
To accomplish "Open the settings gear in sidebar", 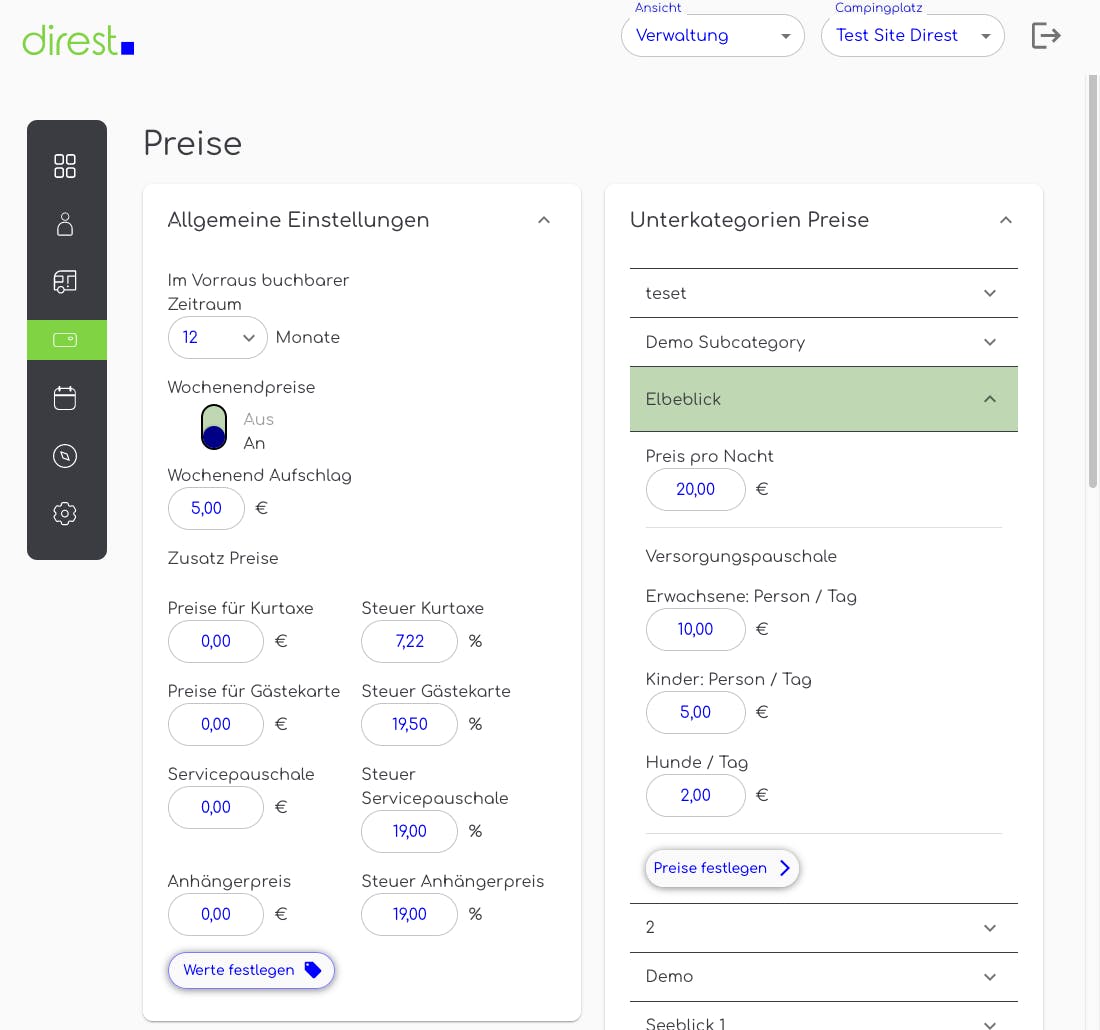I will (x=65, y=514).
